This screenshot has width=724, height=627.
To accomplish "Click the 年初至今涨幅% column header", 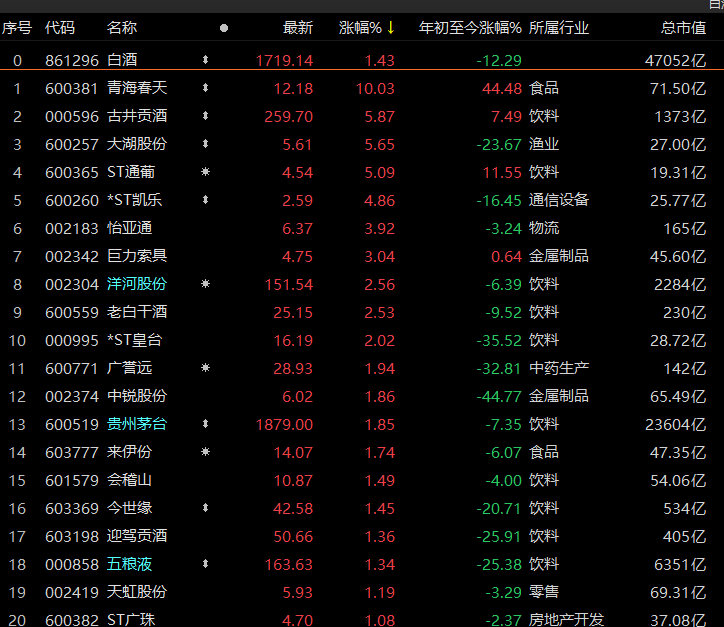I will pos(470,28).
